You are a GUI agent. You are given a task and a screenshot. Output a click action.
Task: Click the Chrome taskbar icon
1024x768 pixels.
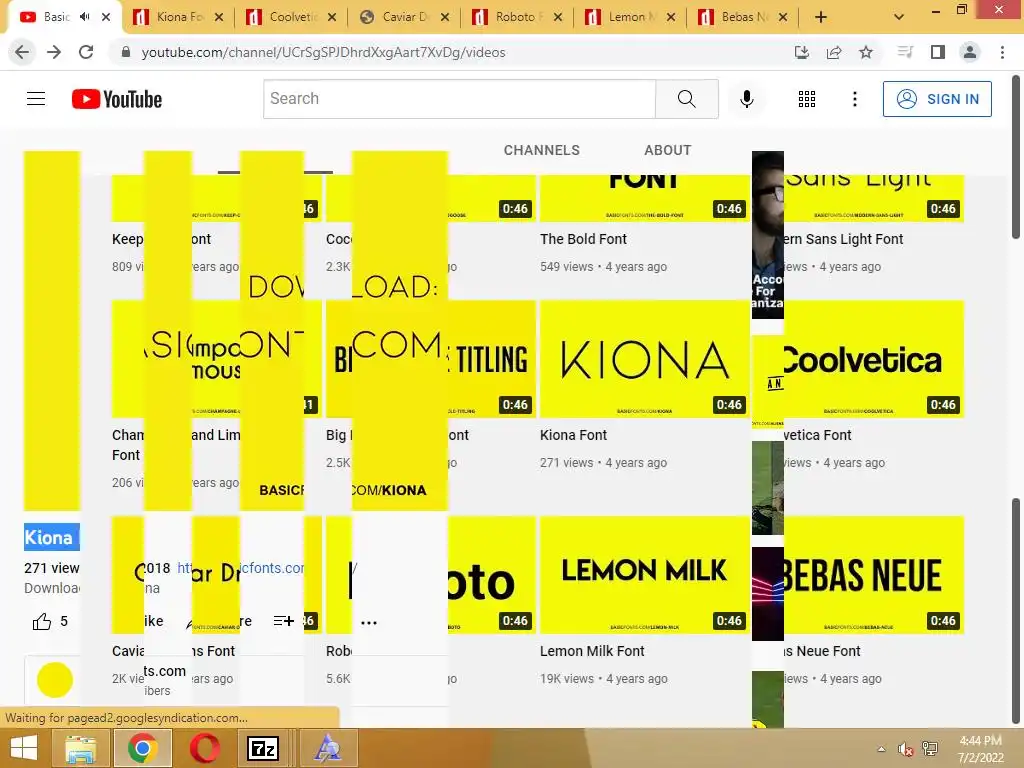point(142,748)
